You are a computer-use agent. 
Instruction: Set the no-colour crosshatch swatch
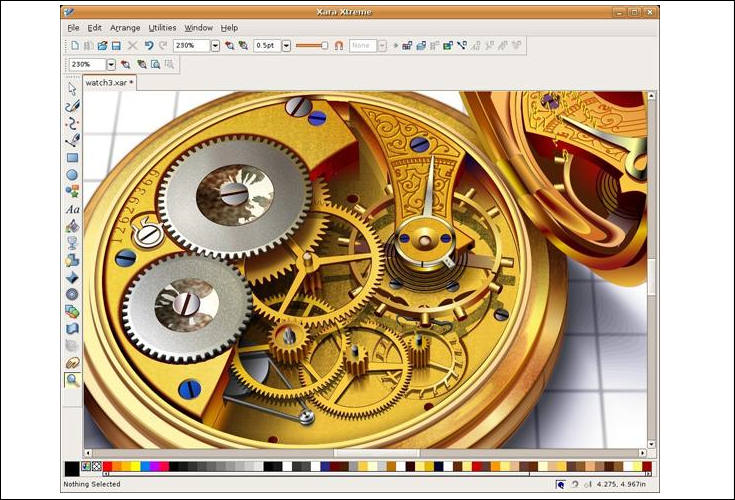[x=96, y=466]
